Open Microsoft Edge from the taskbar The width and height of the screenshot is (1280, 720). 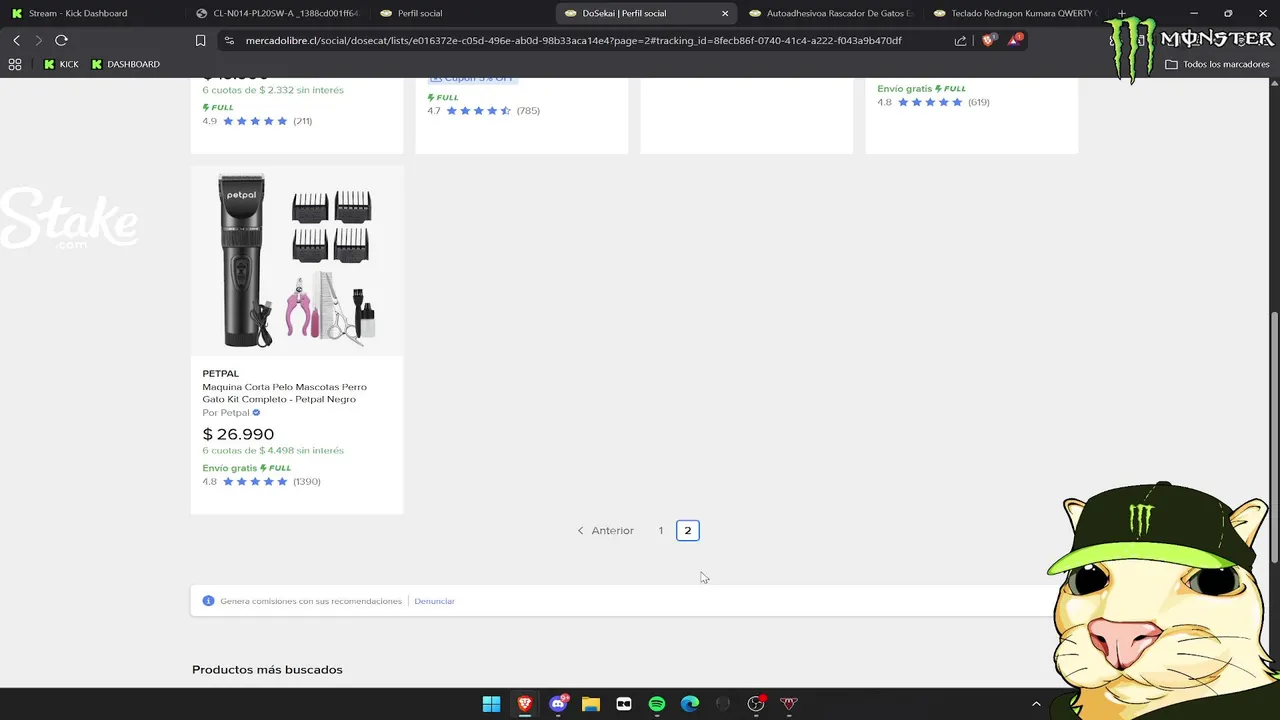[x=690, y=704]
